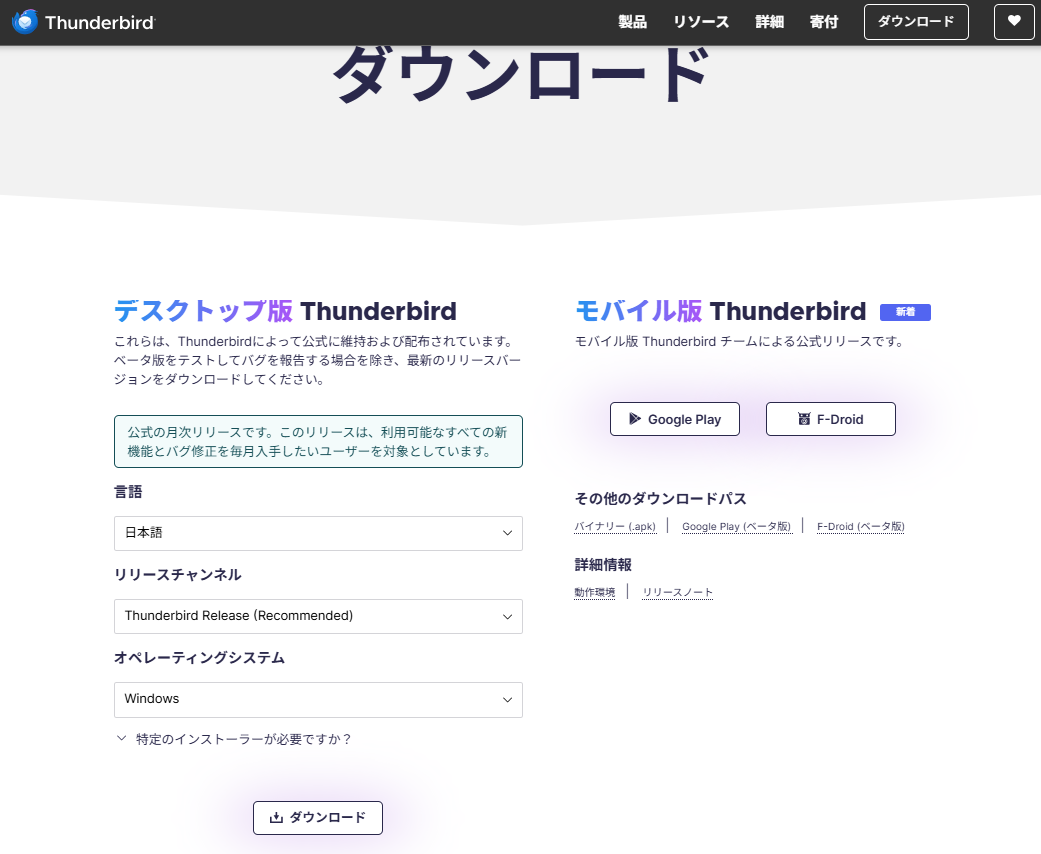
Task: Click the large ダウンロード page title
Action: (522, 73)
